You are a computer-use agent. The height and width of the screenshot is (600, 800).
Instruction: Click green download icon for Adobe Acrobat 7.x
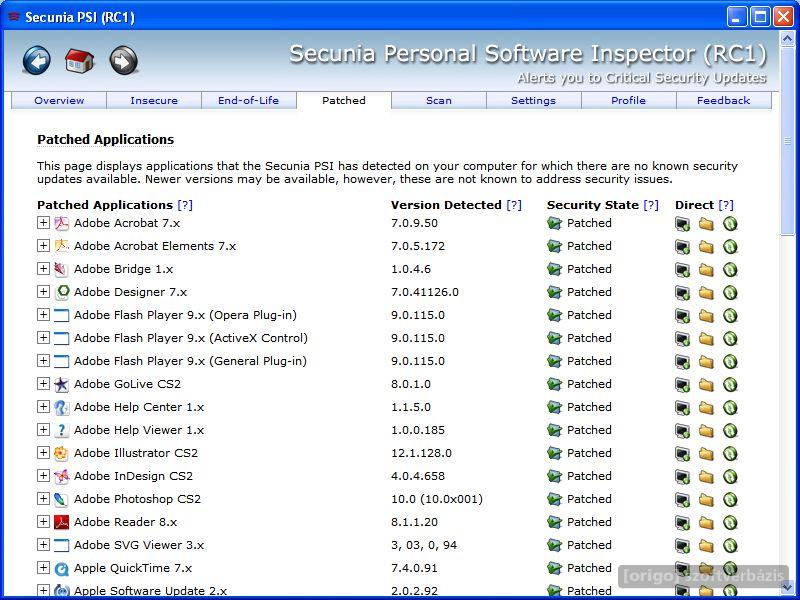tap(730, 223)
